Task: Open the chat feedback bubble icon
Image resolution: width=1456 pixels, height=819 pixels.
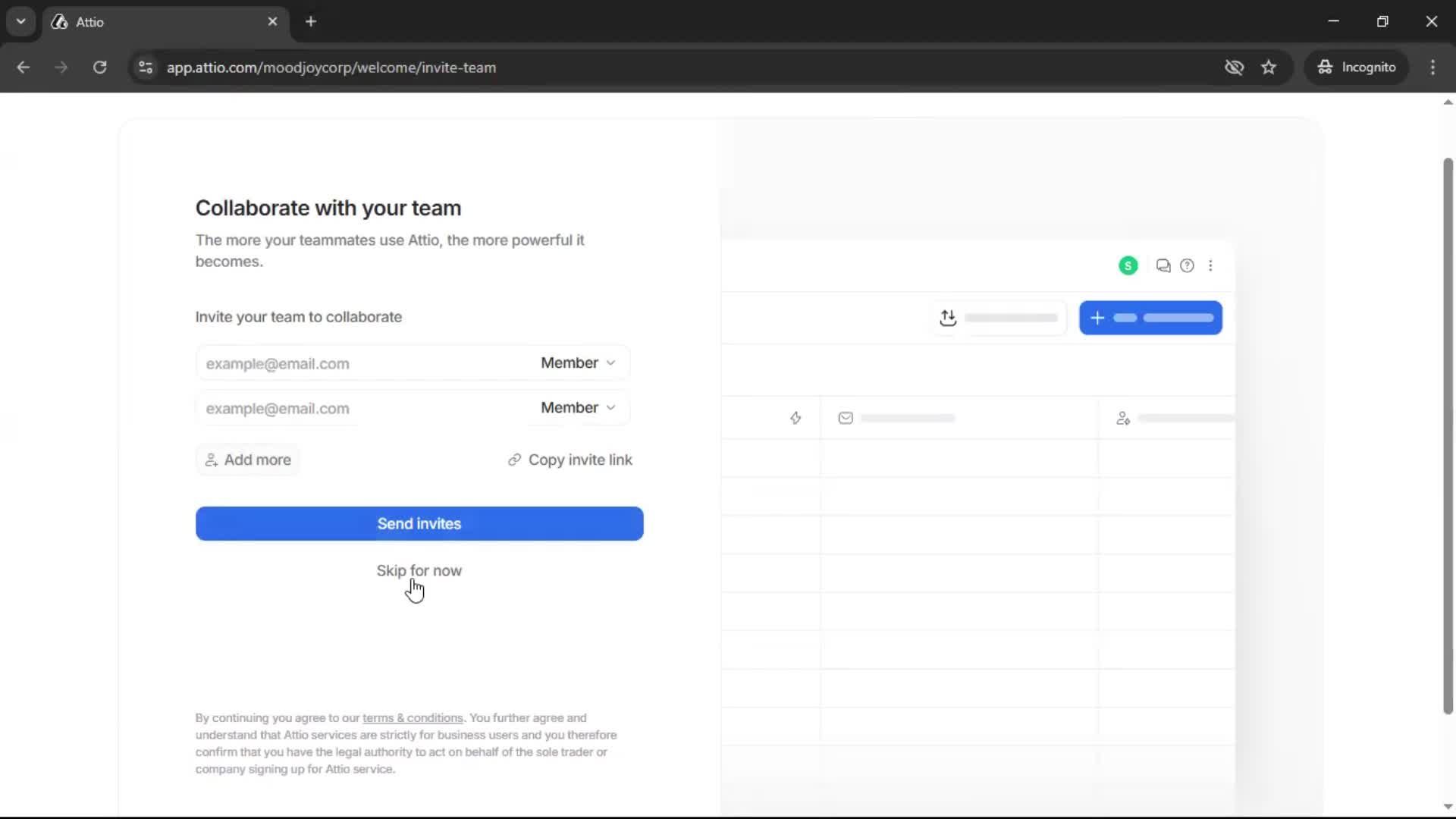Action: [x=1163, y=265]
